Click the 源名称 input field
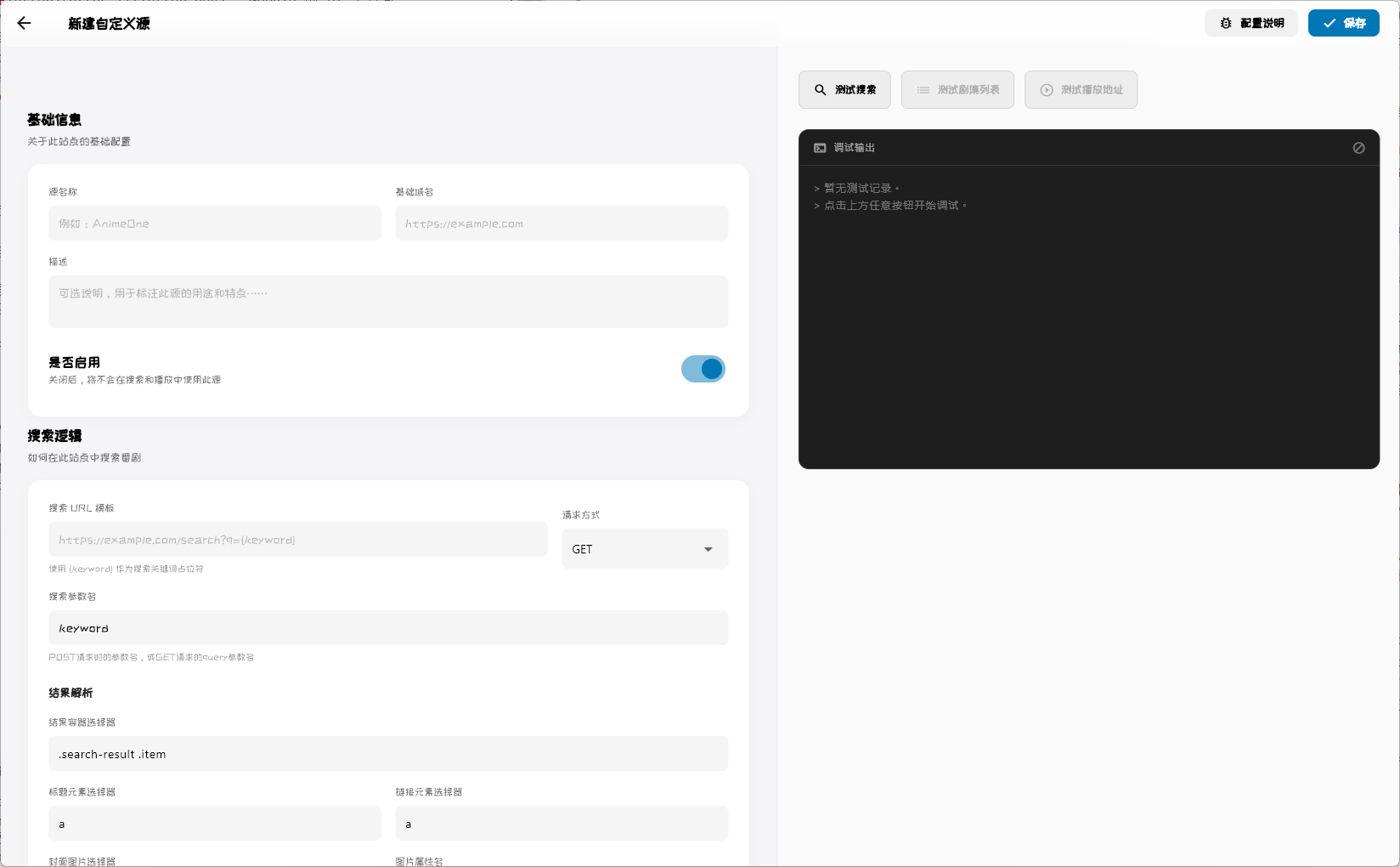 pyautogui.click(x=214, y=223)
